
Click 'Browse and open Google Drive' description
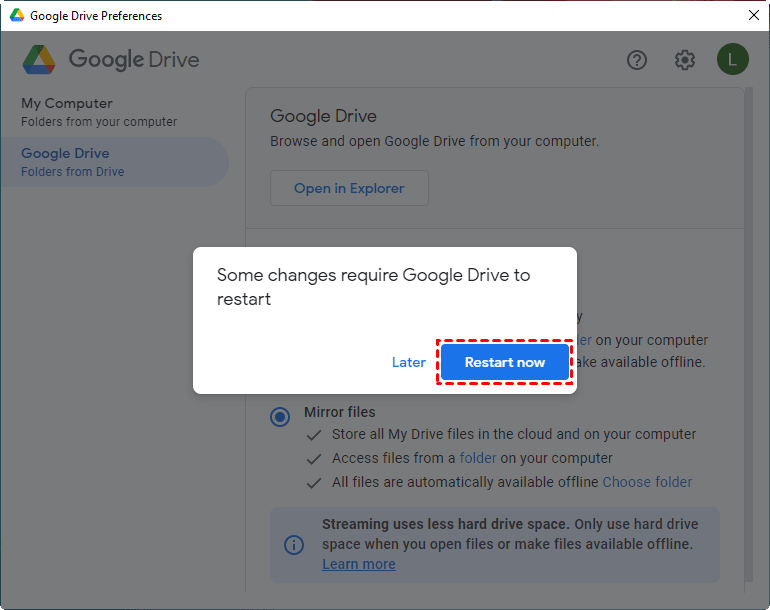(435, 141)
